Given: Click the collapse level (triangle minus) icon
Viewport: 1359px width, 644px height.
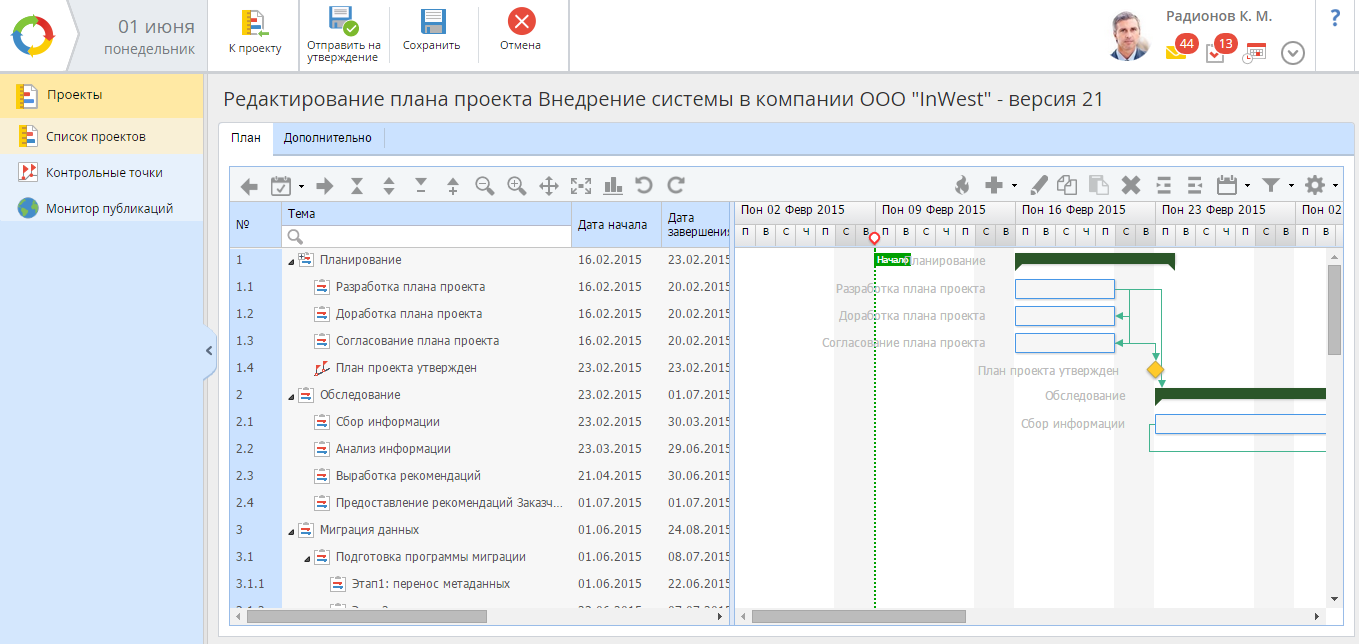Looking at the screenshot, I should pyautogui.click(x=421, y=186).
